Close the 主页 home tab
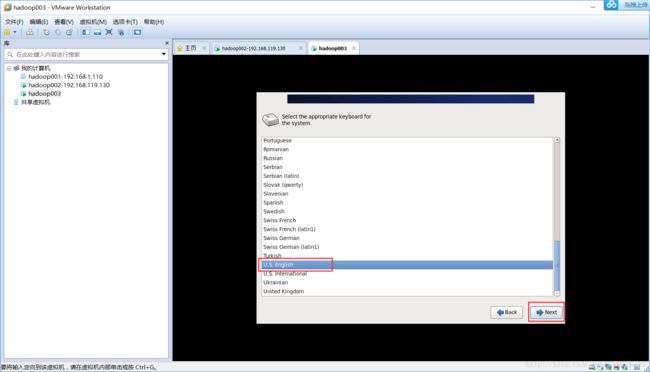 (204, 48)
